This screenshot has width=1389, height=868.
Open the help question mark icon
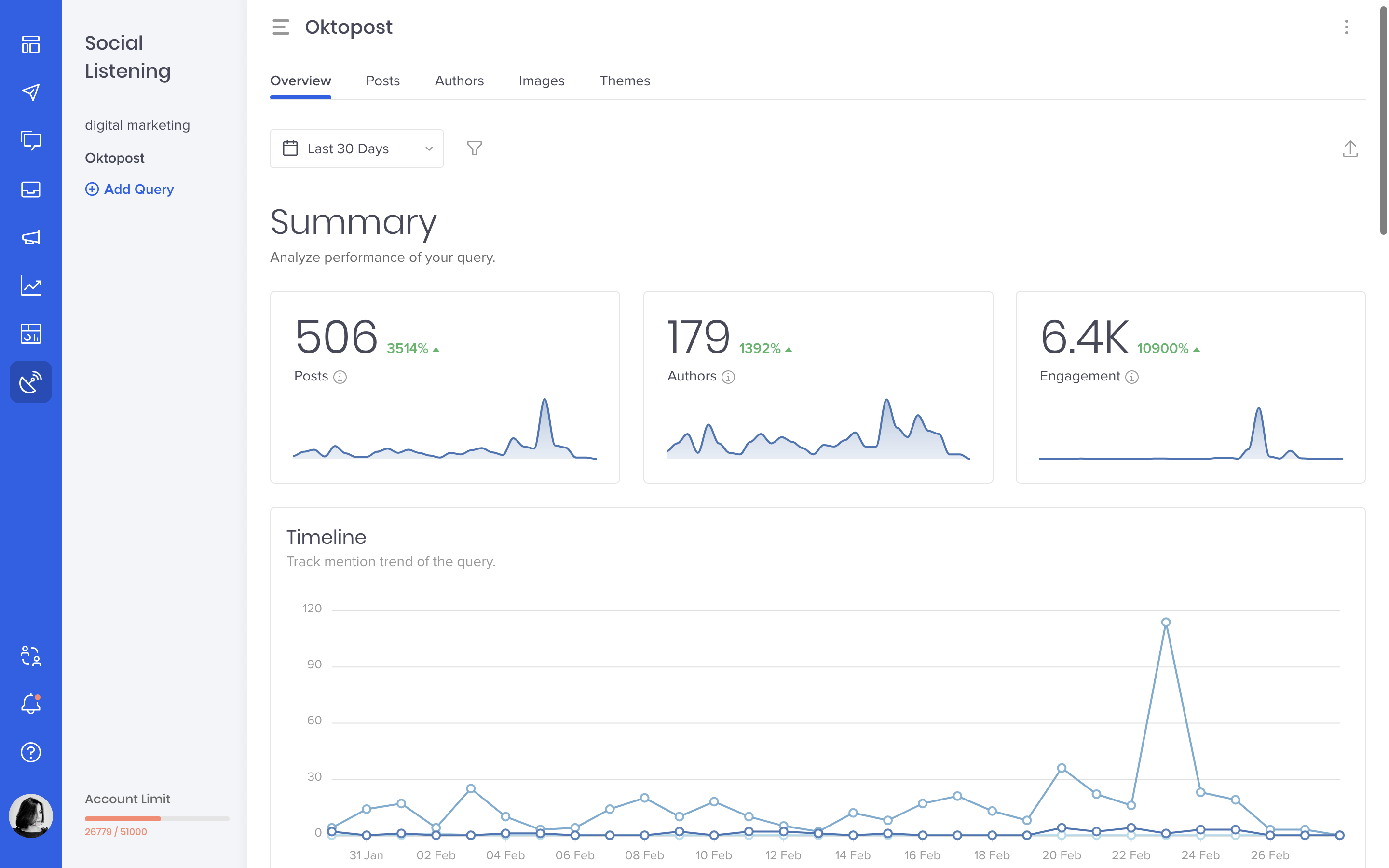(x=30, y=752)
